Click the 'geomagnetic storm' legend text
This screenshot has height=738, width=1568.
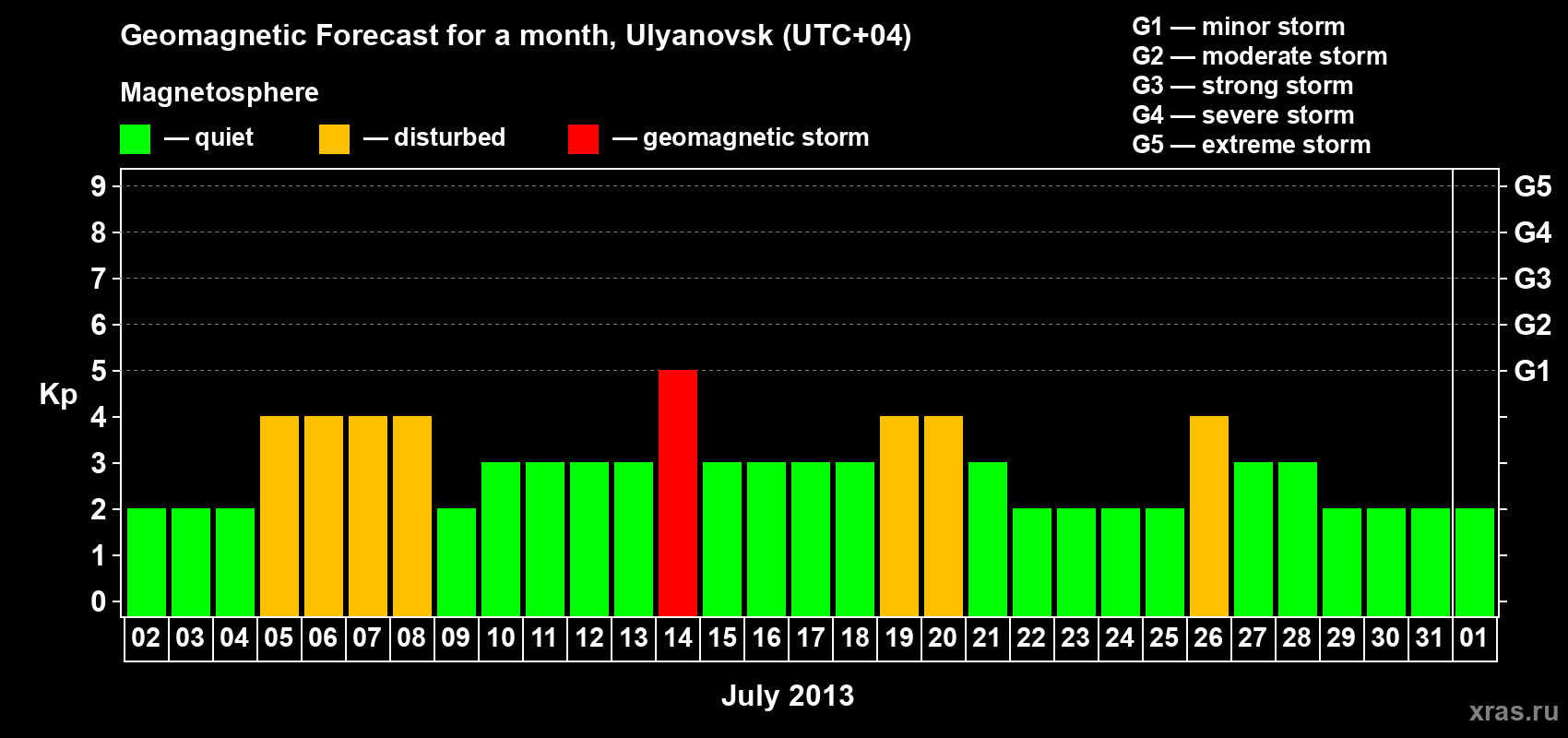coord(755,137)
